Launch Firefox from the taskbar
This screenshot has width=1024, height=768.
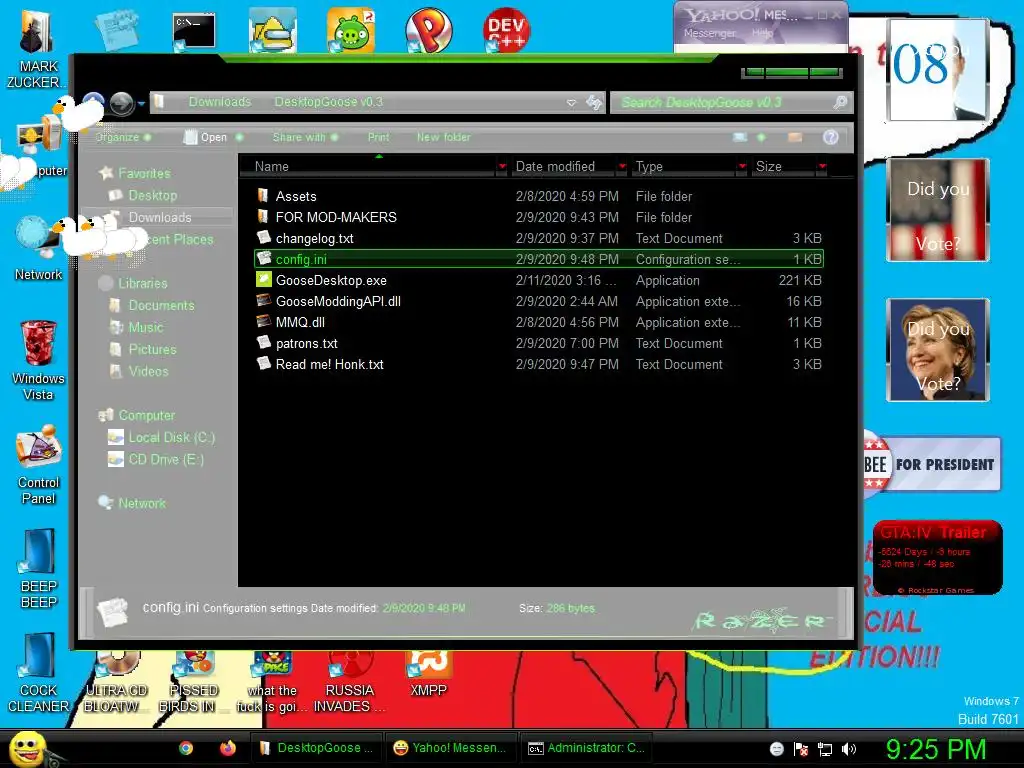[x=227, y=748]
